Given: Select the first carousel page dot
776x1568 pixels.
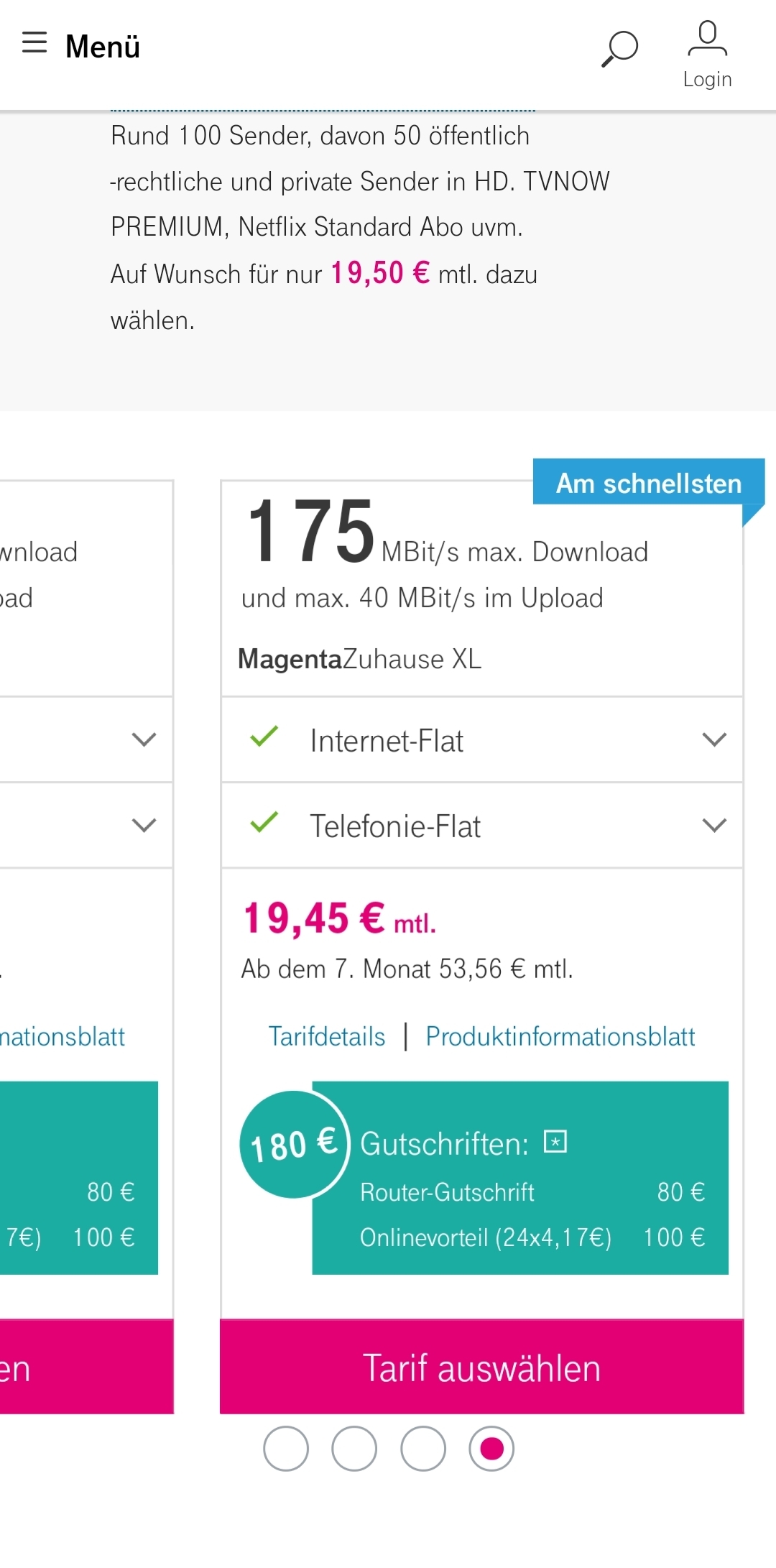Looking at the screenshot, I should point(286,1449).
